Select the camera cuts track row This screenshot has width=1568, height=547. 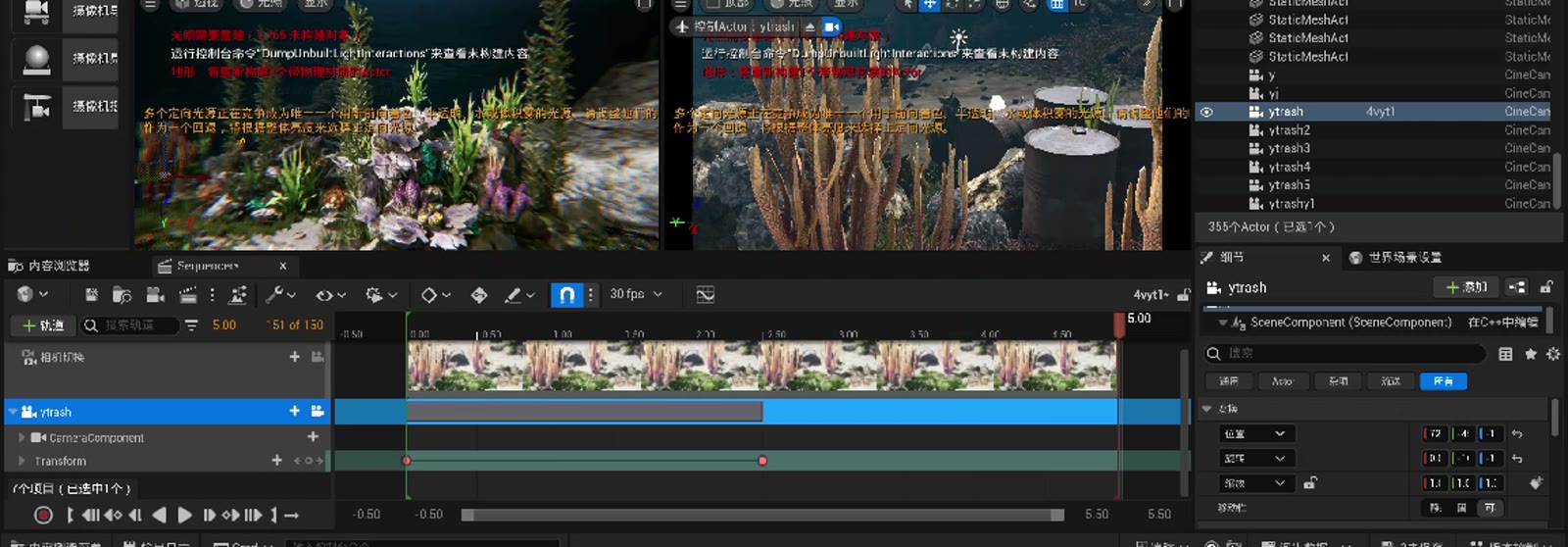(165, 357)
